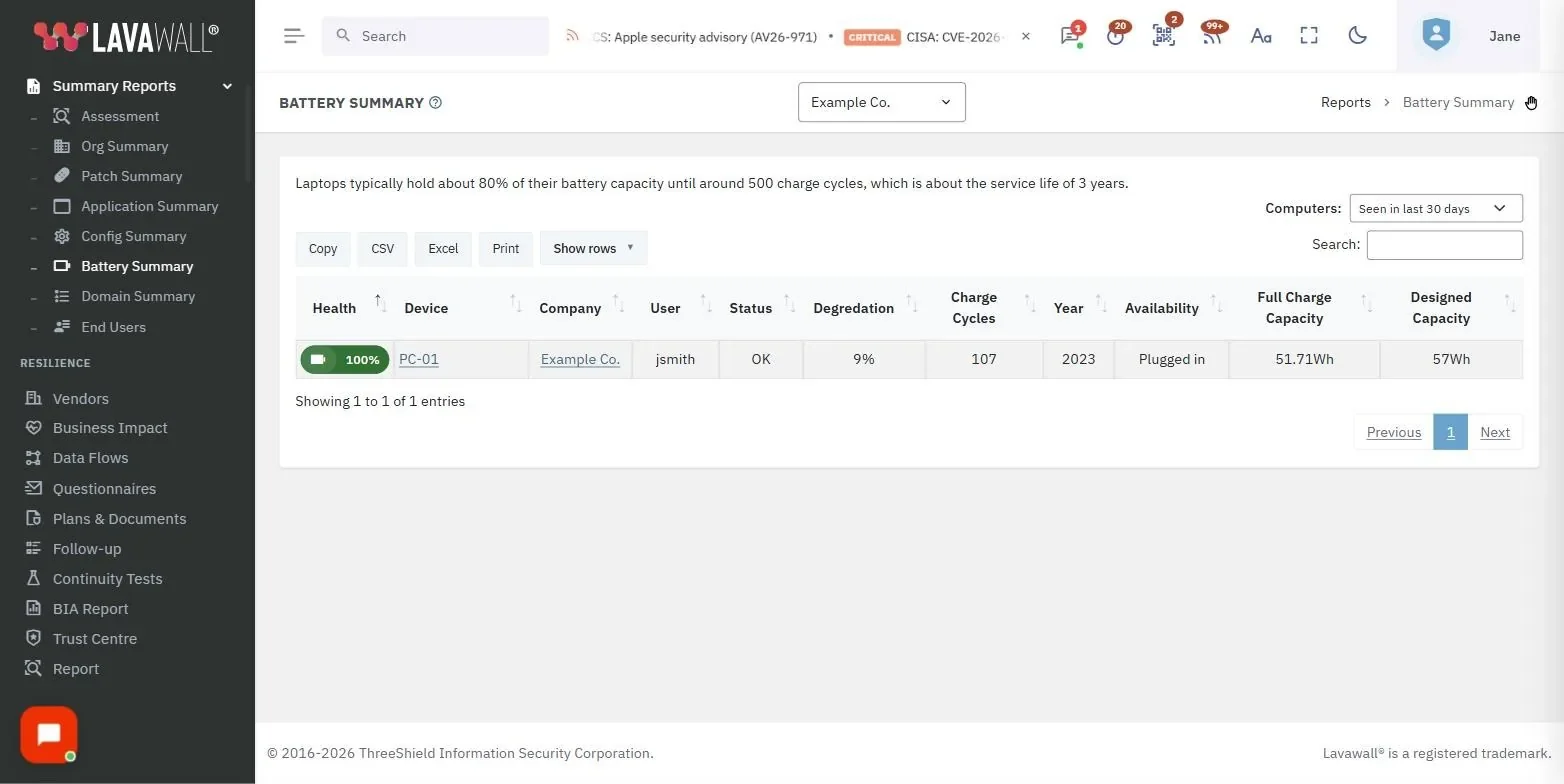The width and height of the screenshot is (1564, 784).
Task: Open the Example Co. company dropdown
Action: pyautogui.click(x=882, y=102)
